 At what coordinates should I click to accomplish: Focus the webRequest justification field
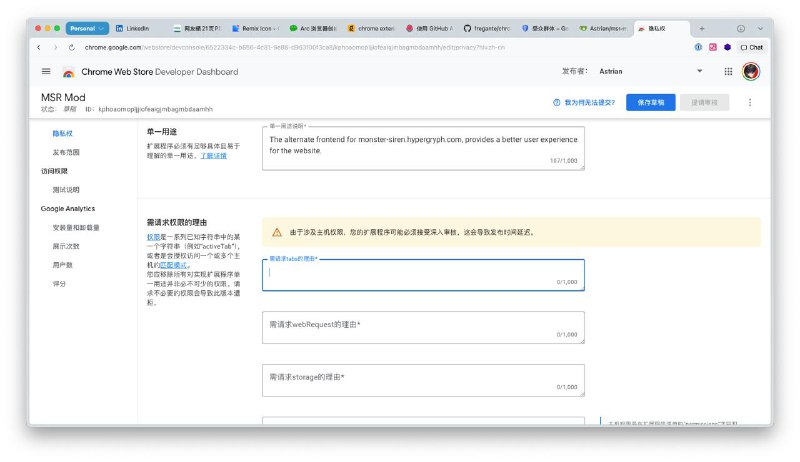[x=423, y=327]
